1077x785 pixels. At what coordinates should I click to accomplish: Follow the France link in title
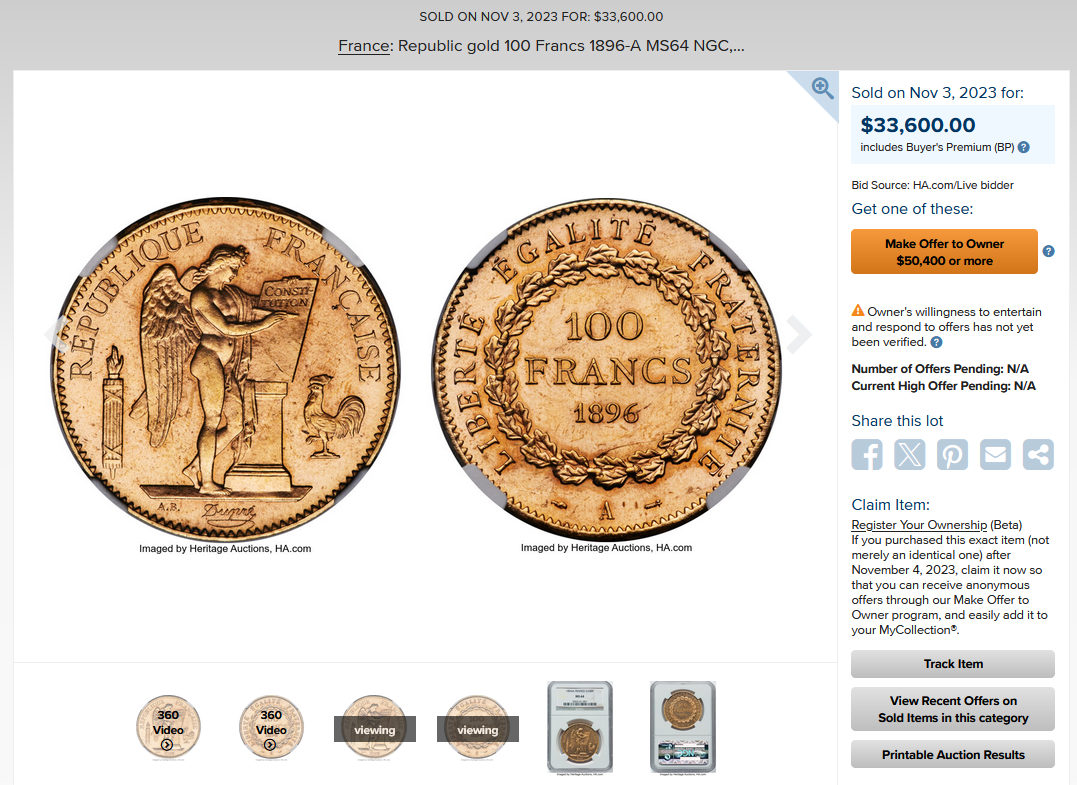pos(364,46)
